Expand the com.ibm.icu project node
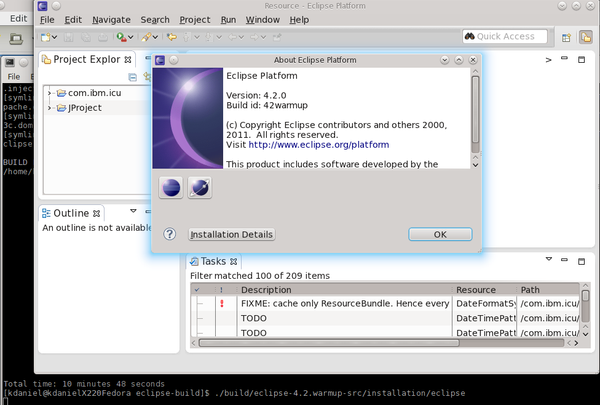Image resolution: width=600 pixels, height=405 pixels. click(49, 93)
